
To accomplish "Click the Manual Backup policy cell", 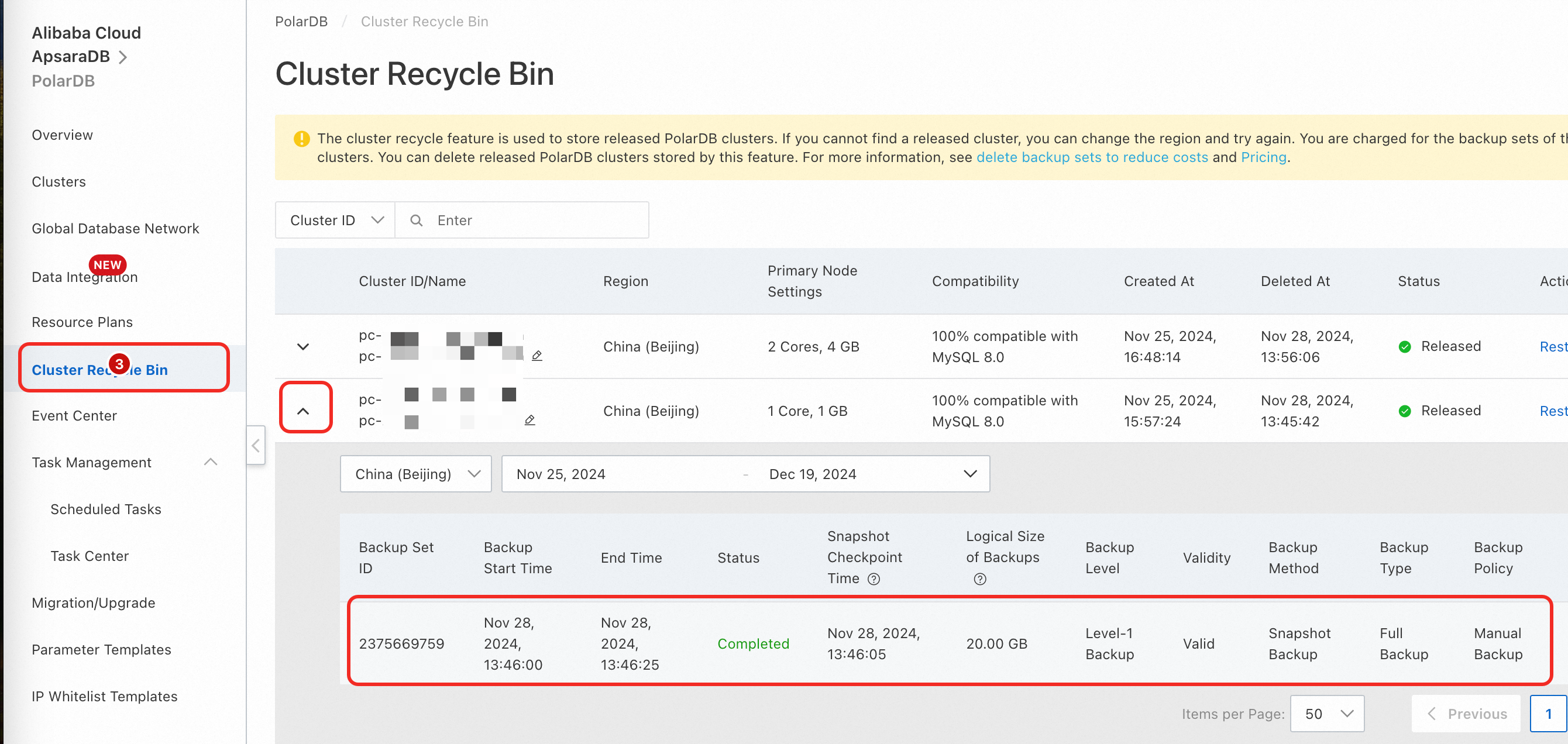I will pos(1498,644).
